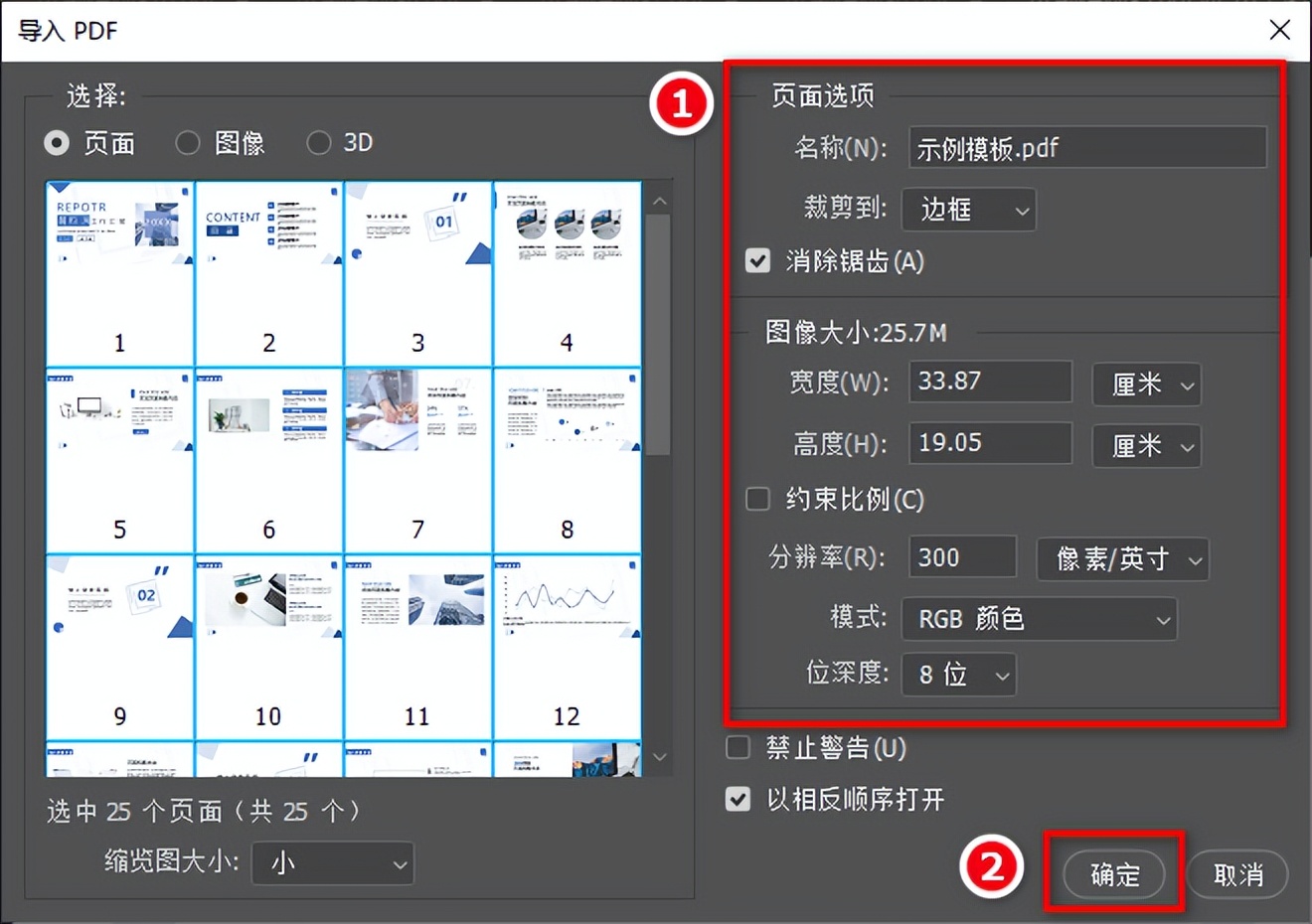Select the 页面 radio button
This screenshot has height=924, width=1312.
(57, 143)
